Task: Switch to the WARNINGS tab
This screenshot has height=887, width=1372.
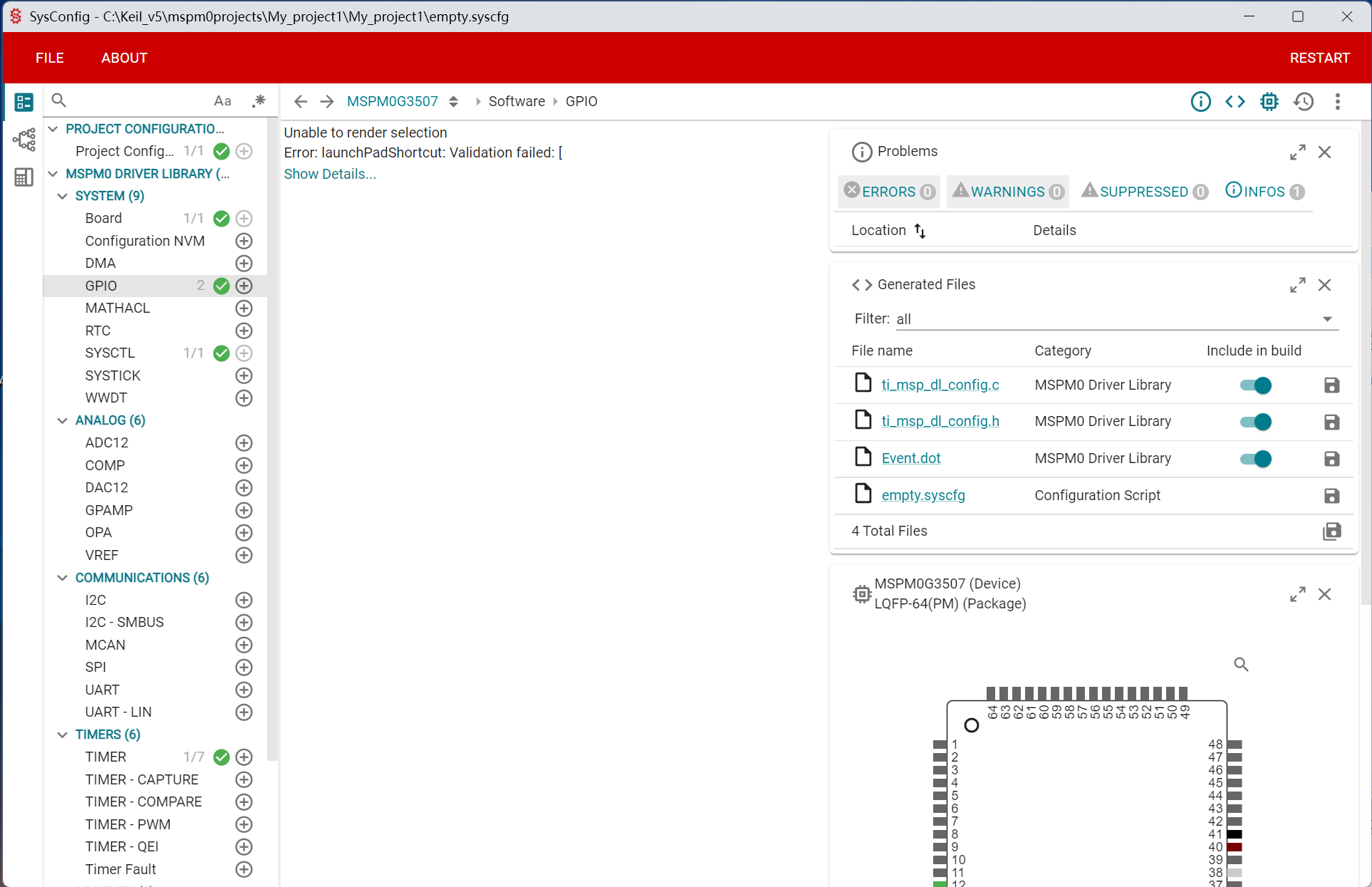Action: tap(1007, 192)
